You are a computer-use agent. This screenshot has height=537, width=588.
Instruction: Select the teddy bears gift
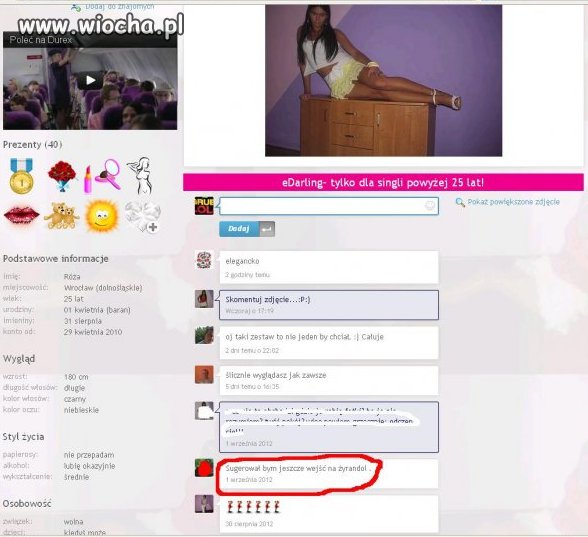[x=62, y=215]
